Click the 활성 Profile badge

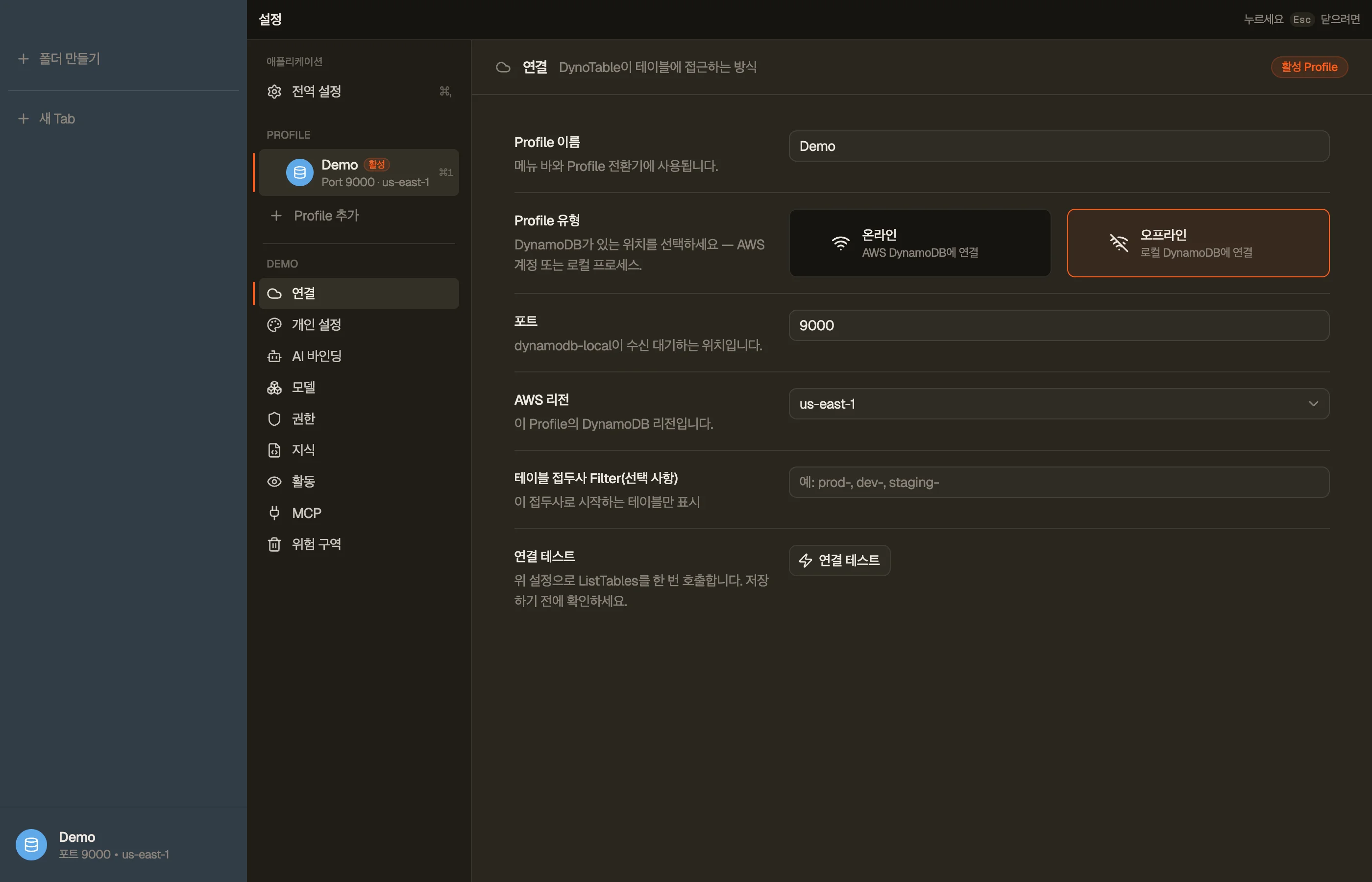[1309, 67]
